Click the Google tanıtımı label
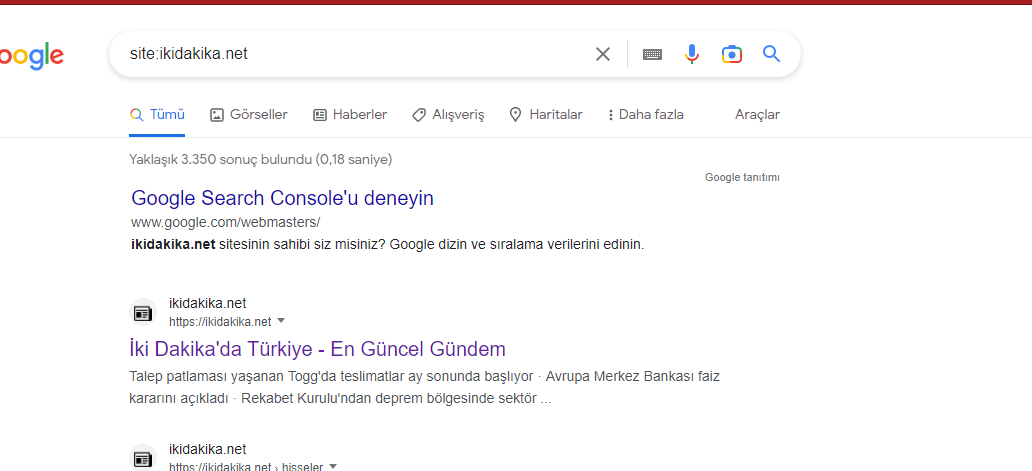Viewport: 1032px width, 471px height. pyautogui.click(x=742, y=178)
